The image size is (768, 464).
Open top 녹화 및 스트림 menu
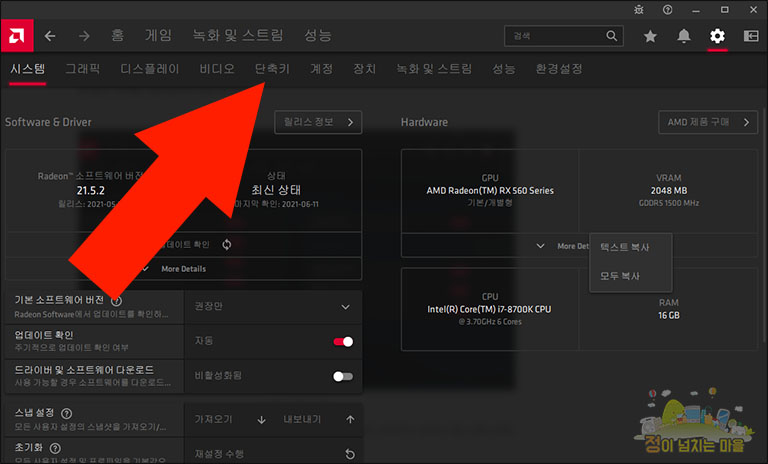point(238,35)
